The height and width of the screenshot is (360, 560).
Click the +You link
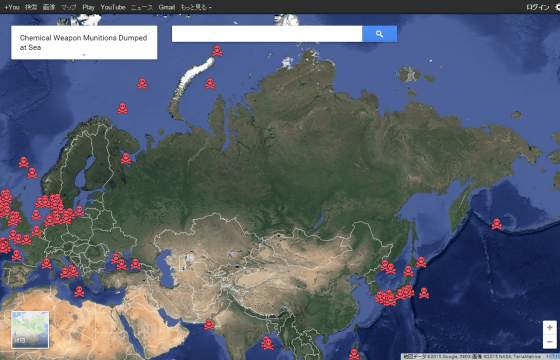[12, 7]
